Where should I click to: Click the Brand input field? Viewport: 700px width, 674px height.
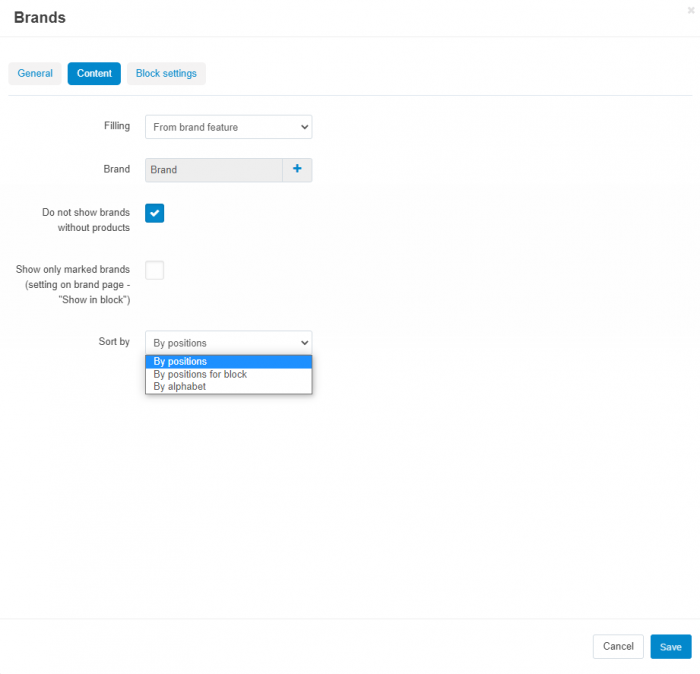coord(214,170)
